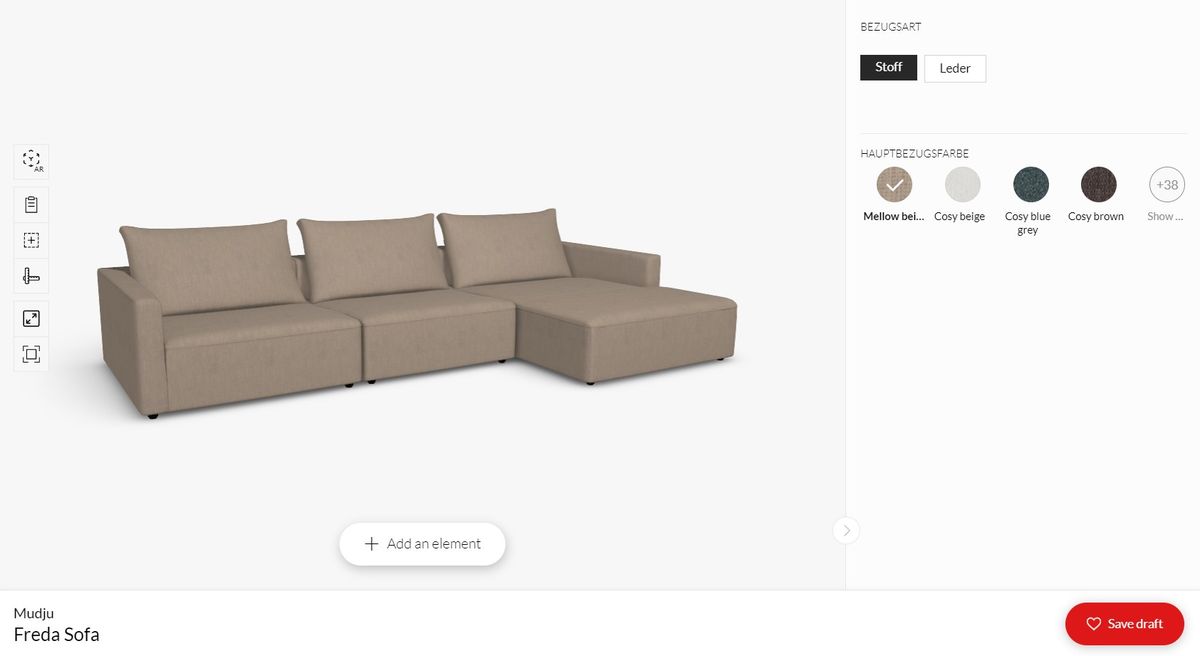The height and width of the screenshot is (656, 1200).
Task: Click the plus icon in Add an element
Action: (371, 544)
